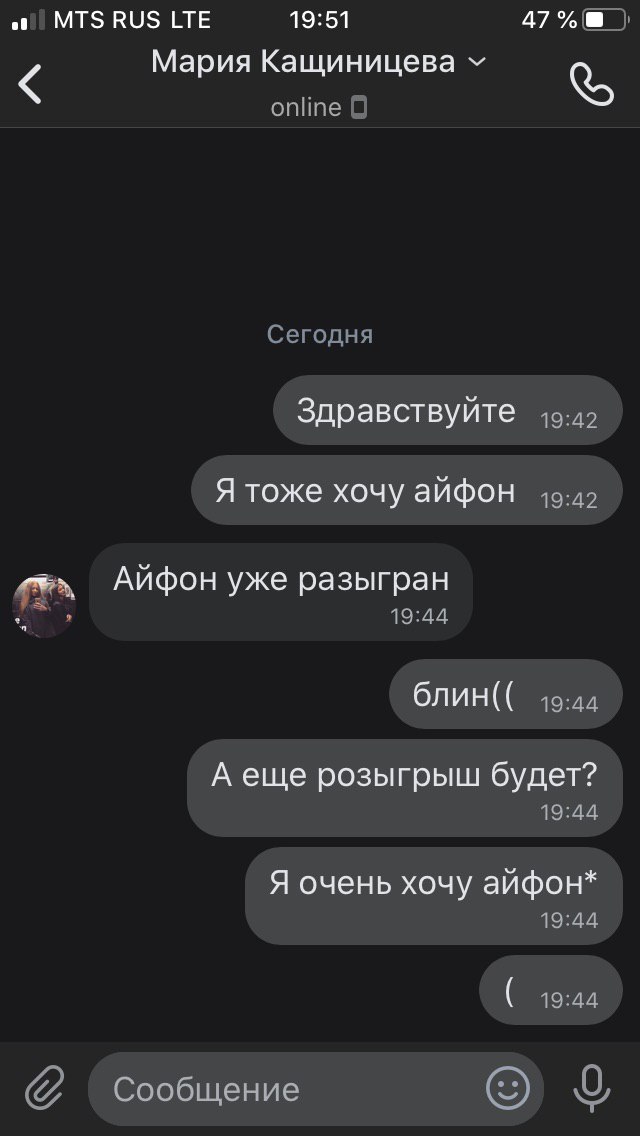Select the message Я очень хочу айфон*

pyautogui.click(x=433, y=895)
